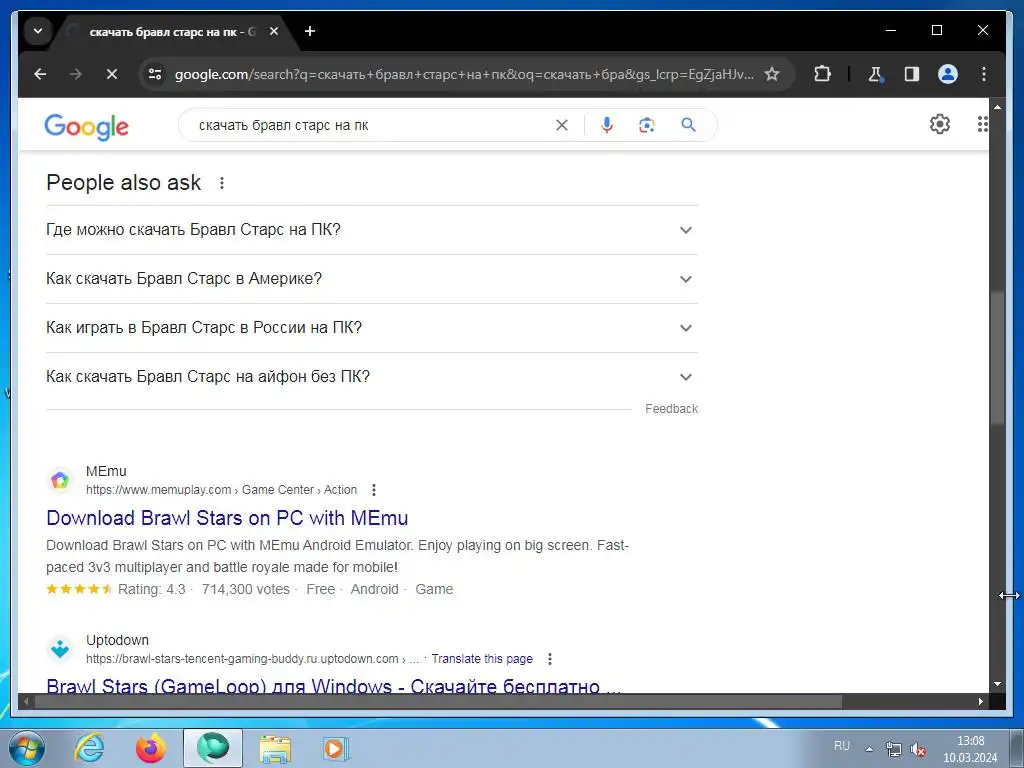The image size is (1024, 768).
Task: Toggle the Chrome side panel
Action: (912, 74)
